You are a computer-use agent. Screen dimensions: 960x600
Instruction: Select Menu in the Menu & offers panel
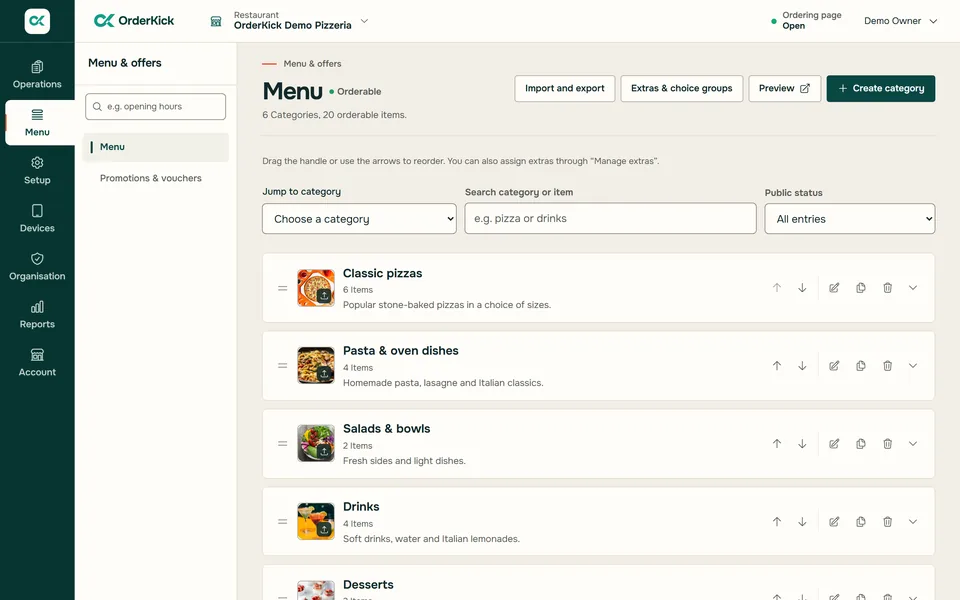pyautogui.click(x=156, y=147)
